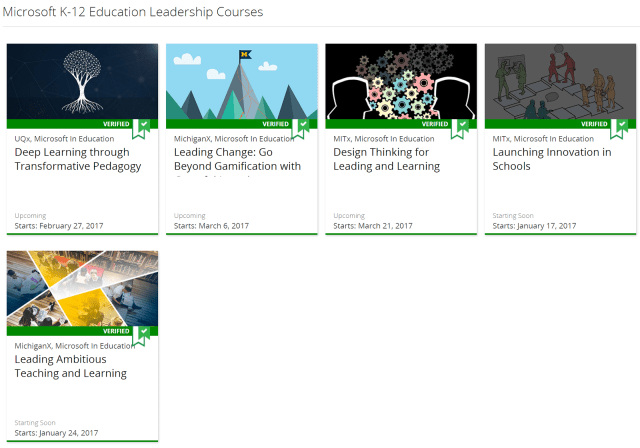Click the Starts: January 17, 2017 date
The width and height of the screenshot is (640, 448).
tap(534, 226)
